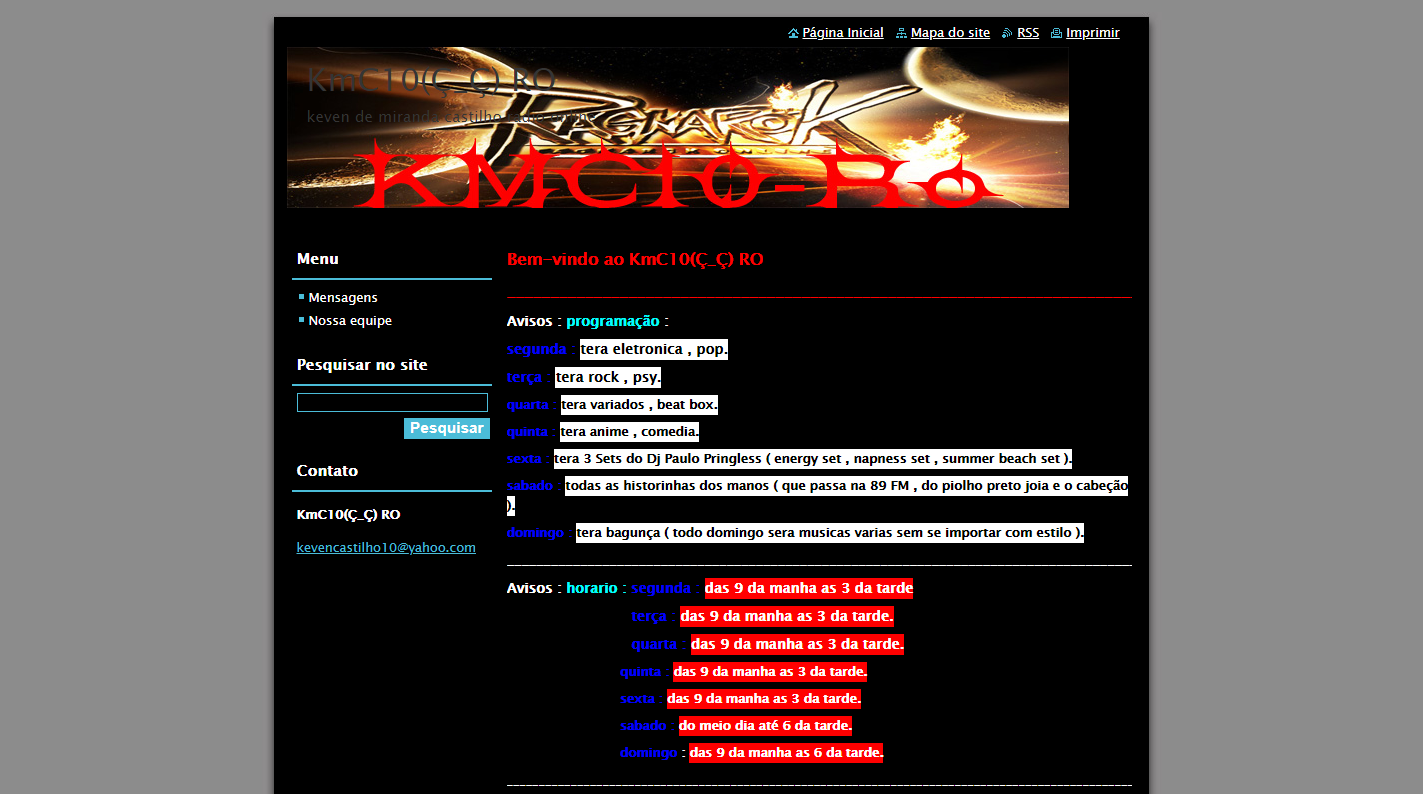Image resolution: width=1423 pixels, height=794 pixels.
Task: Click the cyan horario text
Action: pos(591,588)
